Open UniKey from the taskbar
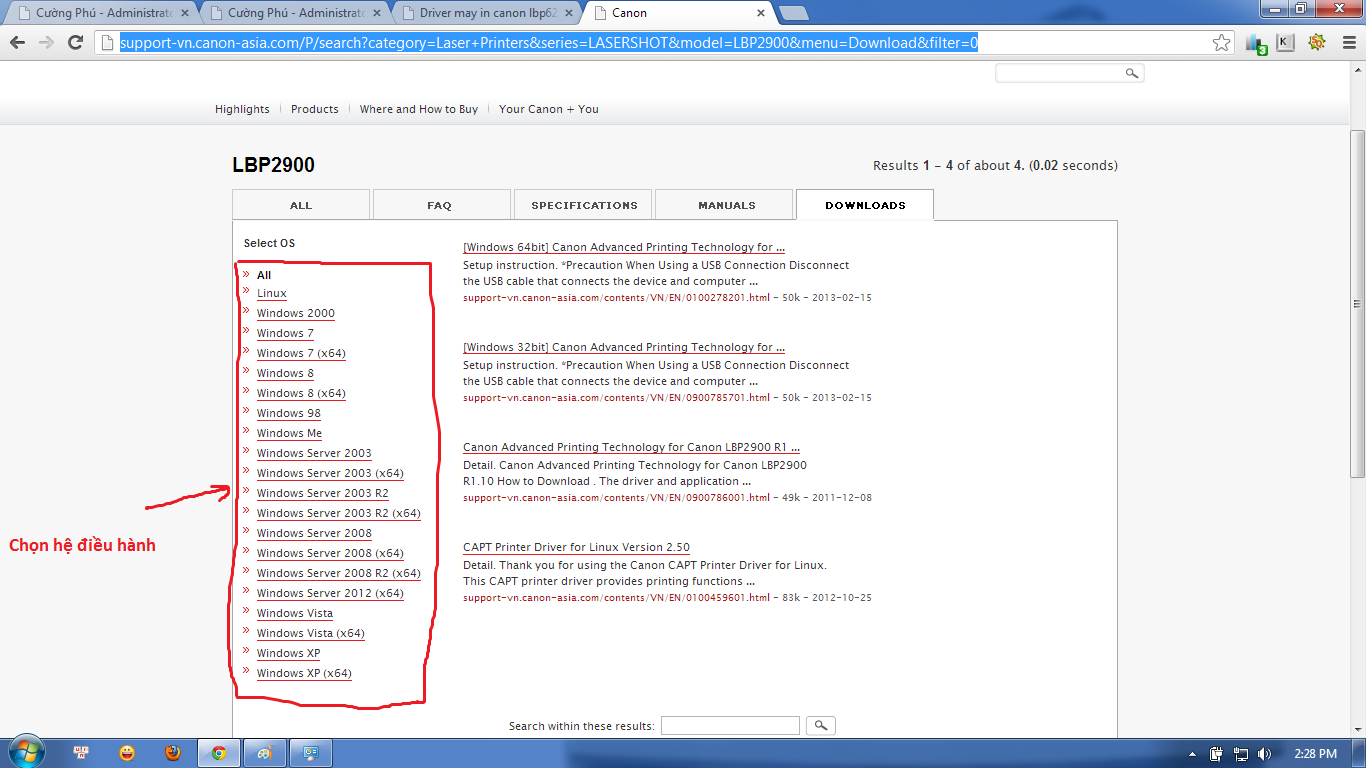The image size is (1366, 768). click(83, 753)
